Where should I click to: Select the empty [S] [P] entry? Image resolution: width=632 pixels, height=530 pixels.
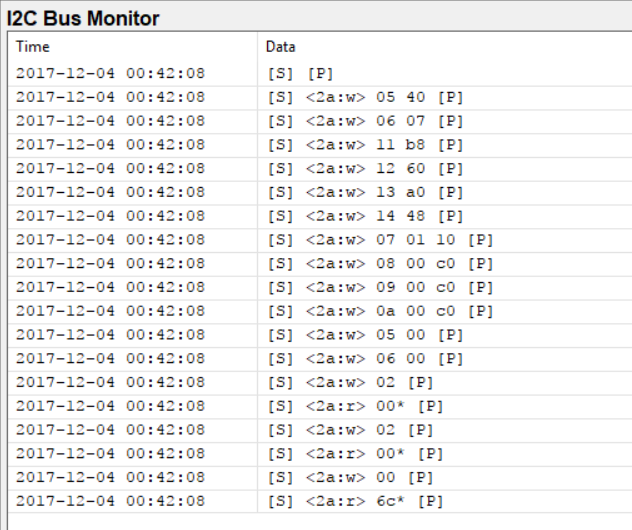coord(300,74)
